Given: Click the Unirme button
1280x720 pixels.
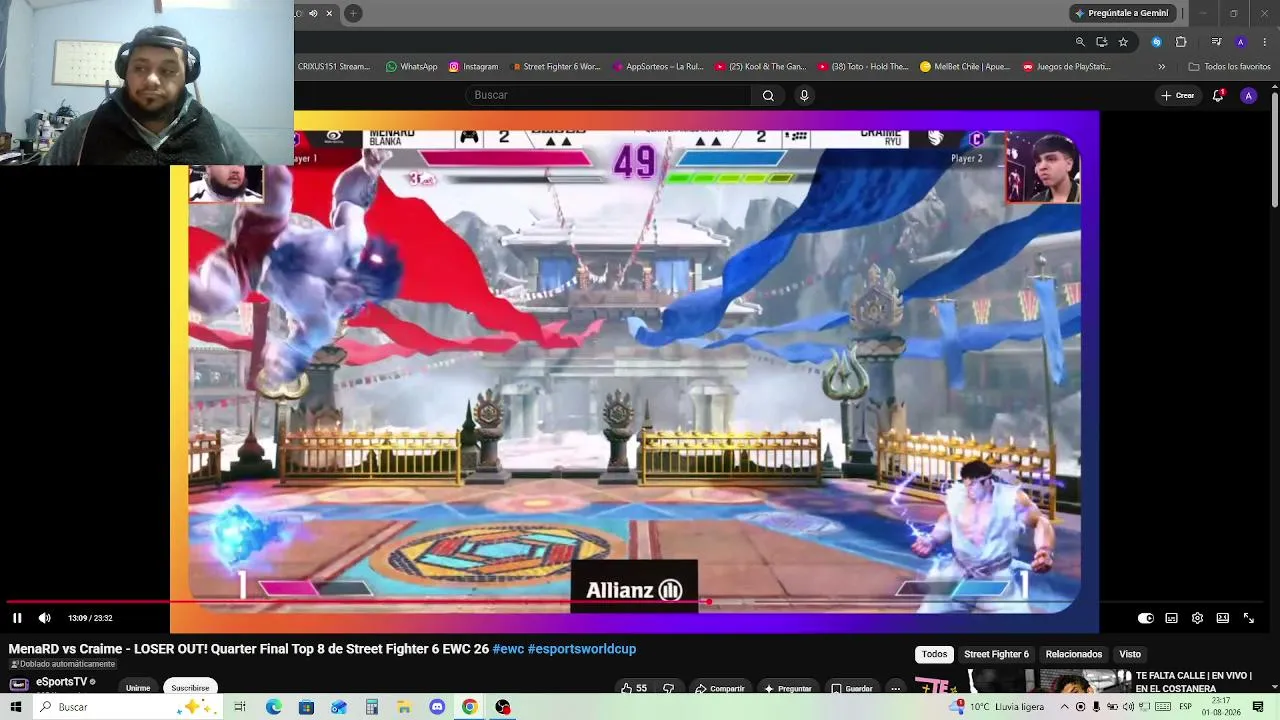Looking at the screenshot, I should [x=138, y=688].
